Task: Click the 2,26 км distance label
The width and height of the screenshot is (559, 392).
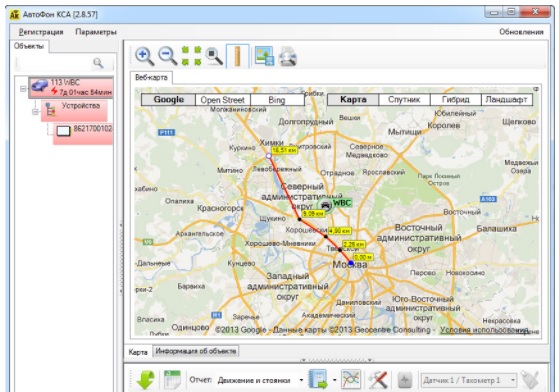Action: pos(354,244)
